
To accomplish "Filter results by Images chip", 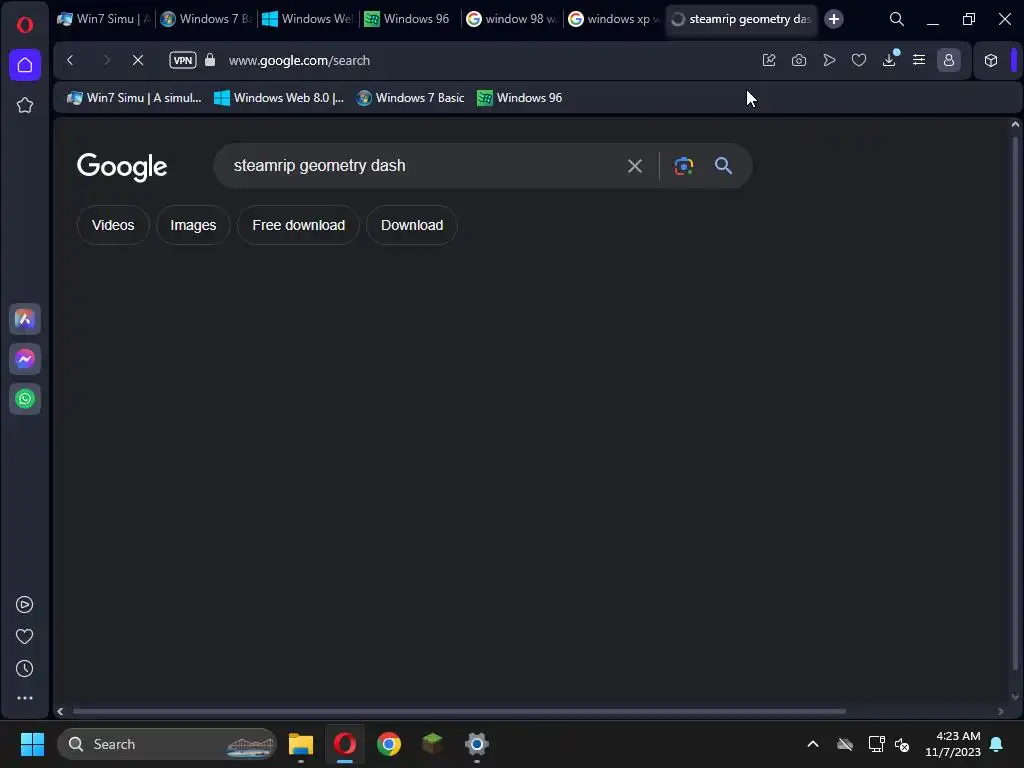I will 193,225.
